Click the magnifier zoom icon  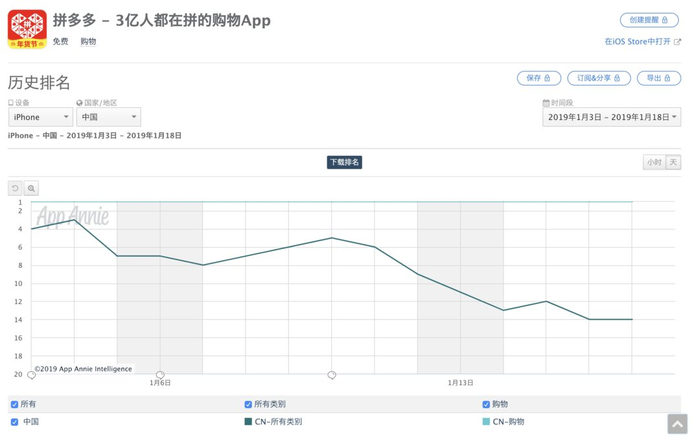click(x=32, y=188)
